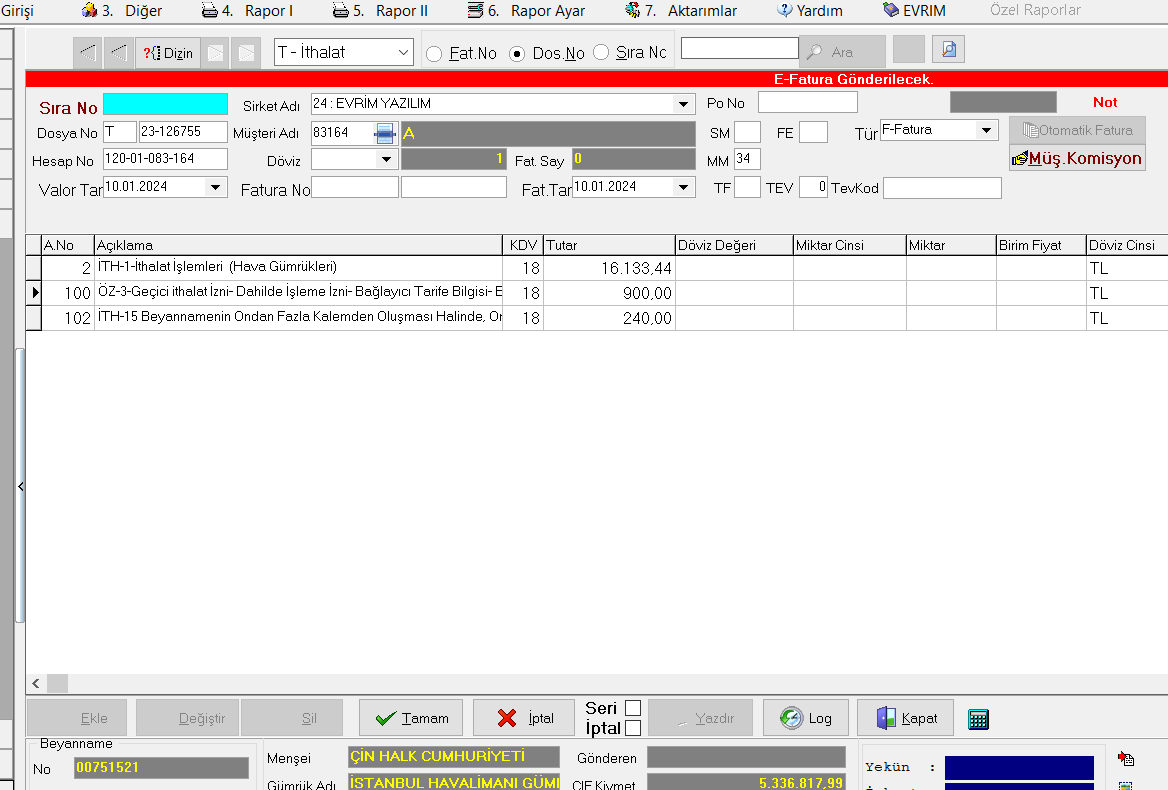
Task: Click the Tamam button
Action: [x=411, y=718]
